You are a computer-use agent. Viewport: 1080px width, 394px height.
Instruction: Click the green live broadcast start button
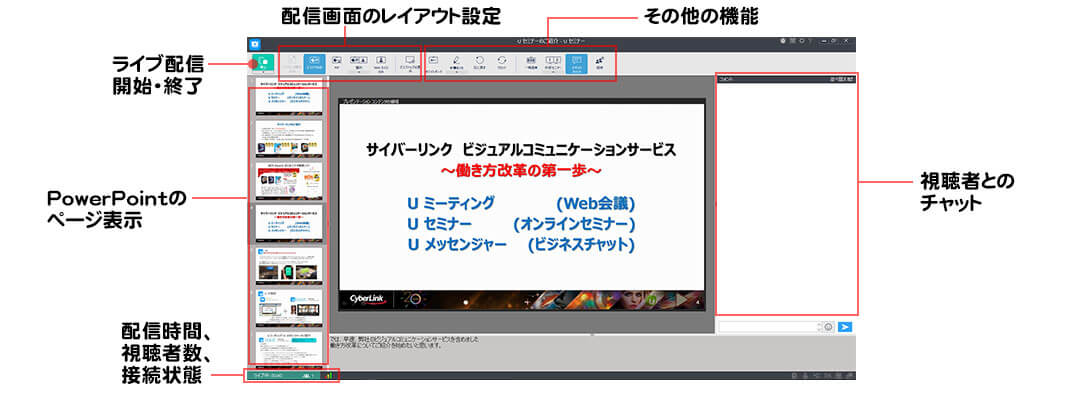(x=263, y=63)
